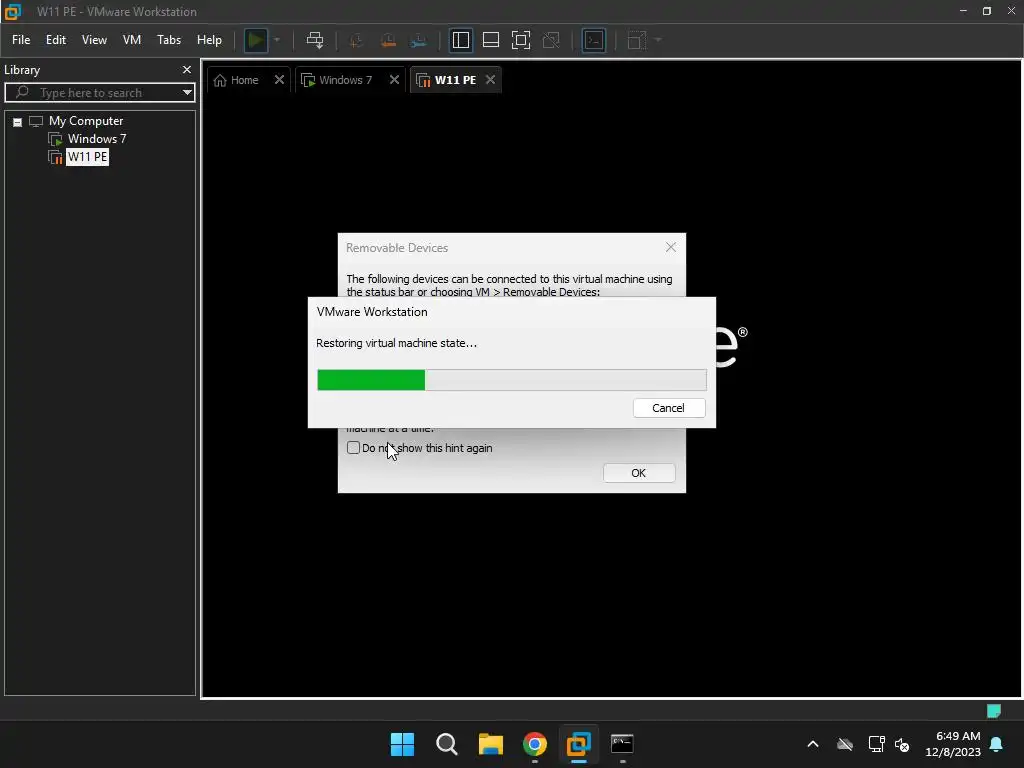
Task: Open Windows taskbar Search
Action: pyautogui.click(x=447, y=744)
